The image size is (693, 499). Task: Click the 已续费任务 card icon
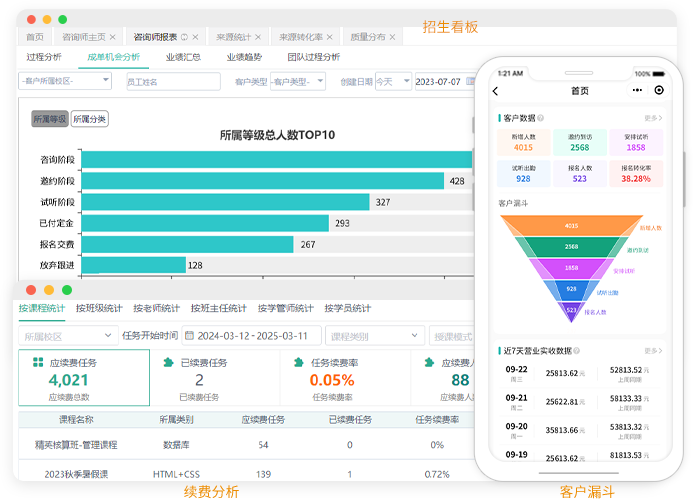point(168,362)
